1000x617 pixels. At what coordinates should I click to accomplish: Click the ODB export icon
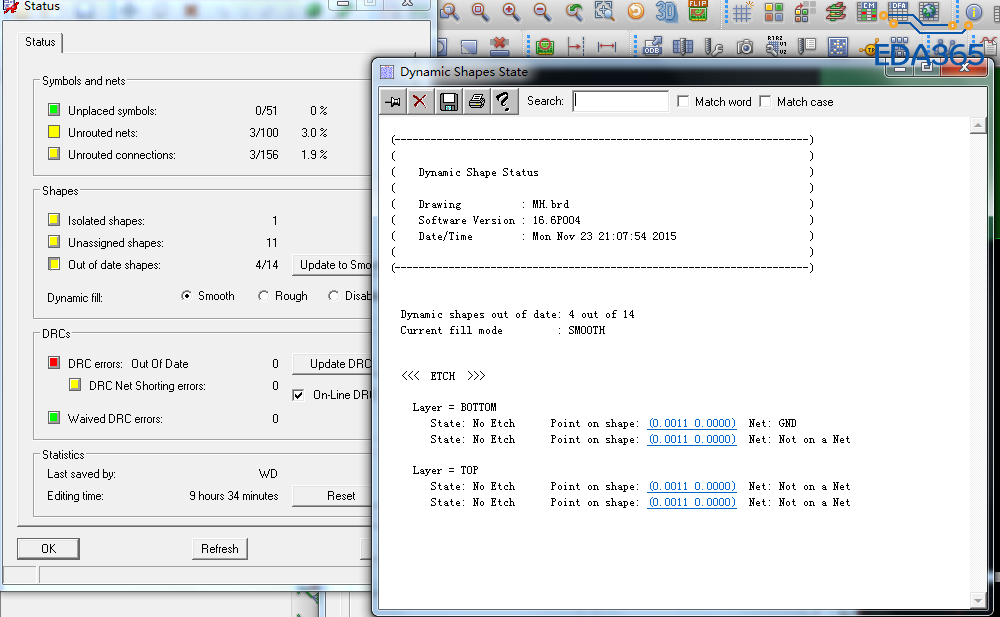pos(653,47)
